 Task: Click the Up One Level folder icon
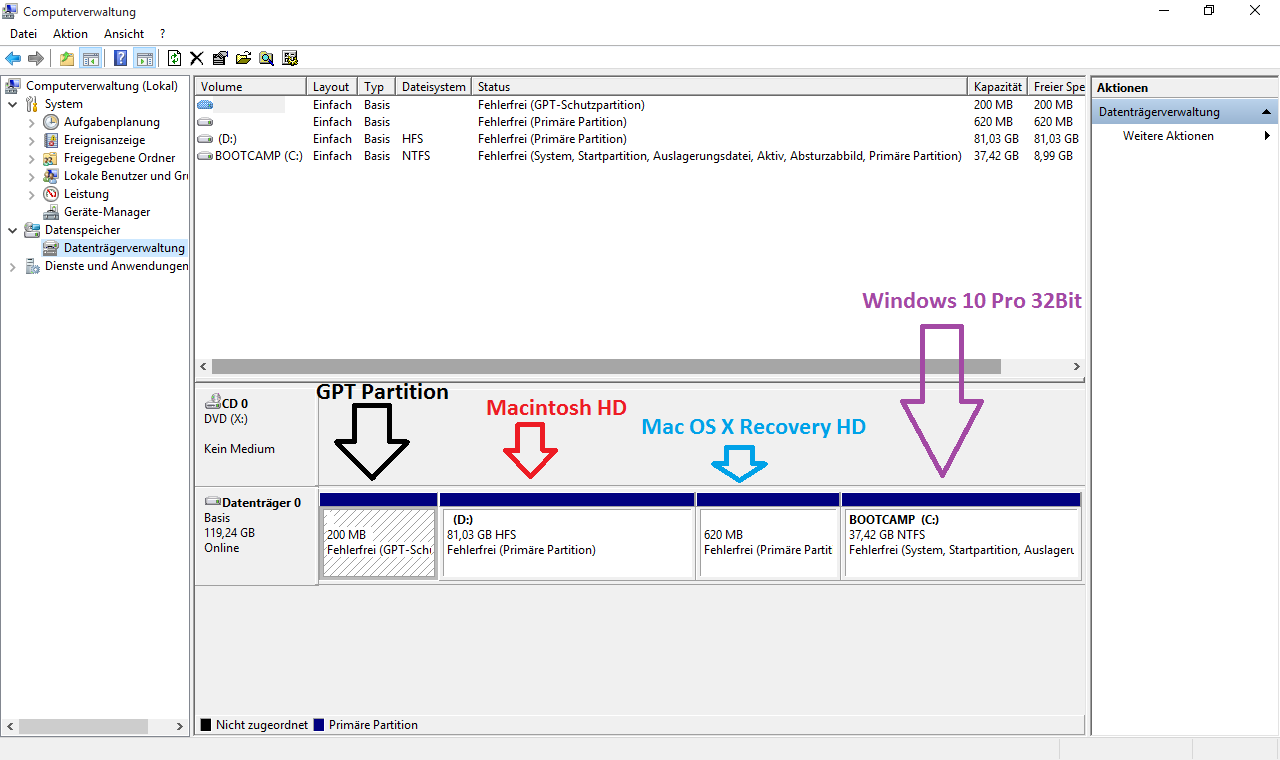point(67,58)
